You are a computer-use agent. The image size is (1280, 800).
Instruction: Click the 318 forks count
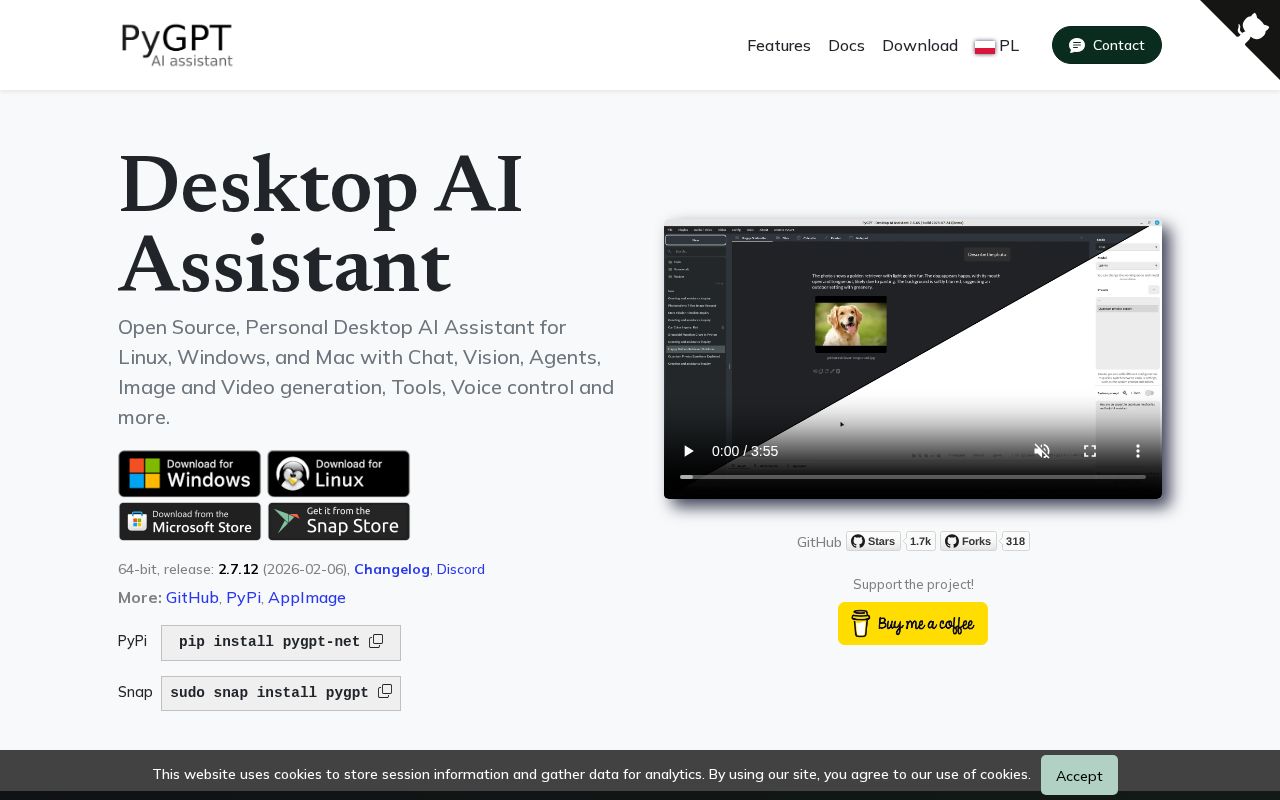tap(1015, 541)
